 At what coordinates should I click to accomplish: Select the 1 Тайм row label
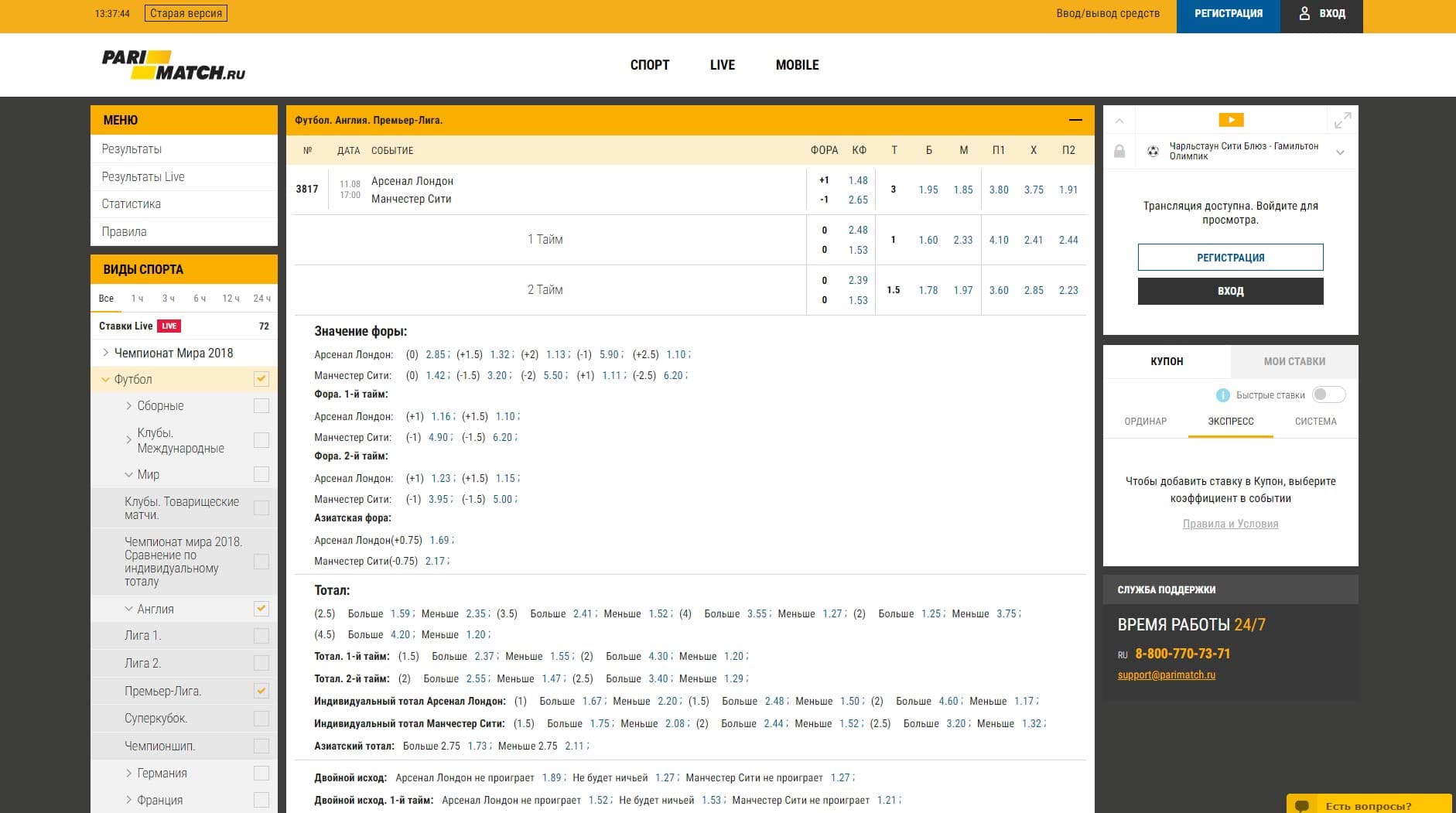(x=545, y=240)
